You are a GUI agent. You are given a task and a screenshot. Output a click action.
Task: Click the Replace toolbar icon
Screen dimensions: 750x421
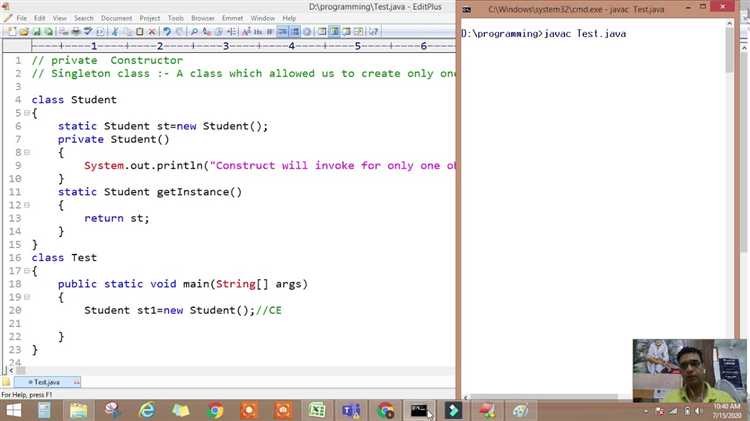pos(207,32)
